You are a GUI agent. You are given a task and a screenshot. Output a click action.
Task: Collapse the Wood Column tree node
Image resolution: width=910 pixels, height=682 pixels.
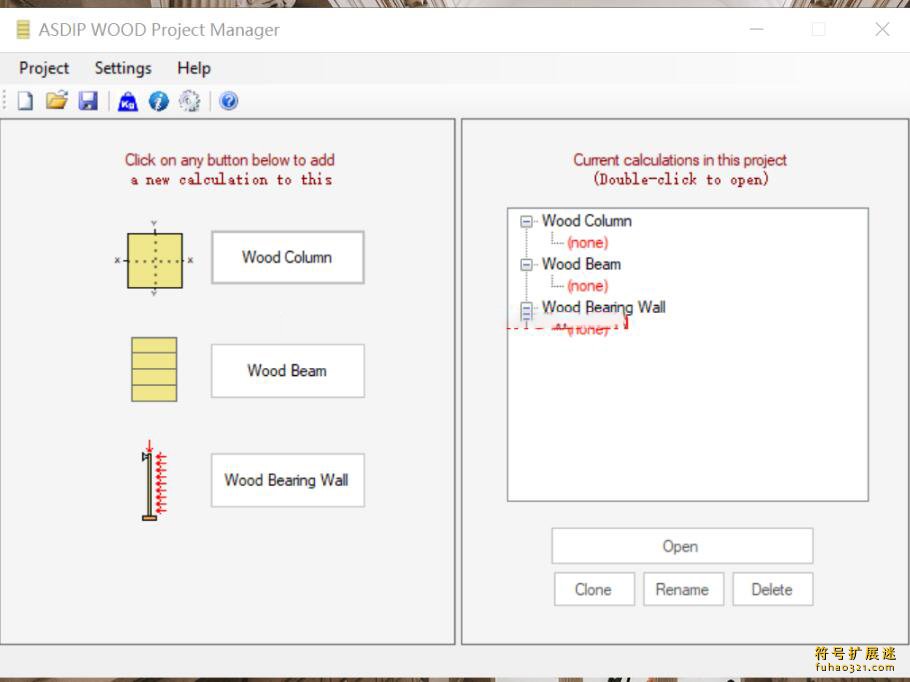[x=527, y=222]
